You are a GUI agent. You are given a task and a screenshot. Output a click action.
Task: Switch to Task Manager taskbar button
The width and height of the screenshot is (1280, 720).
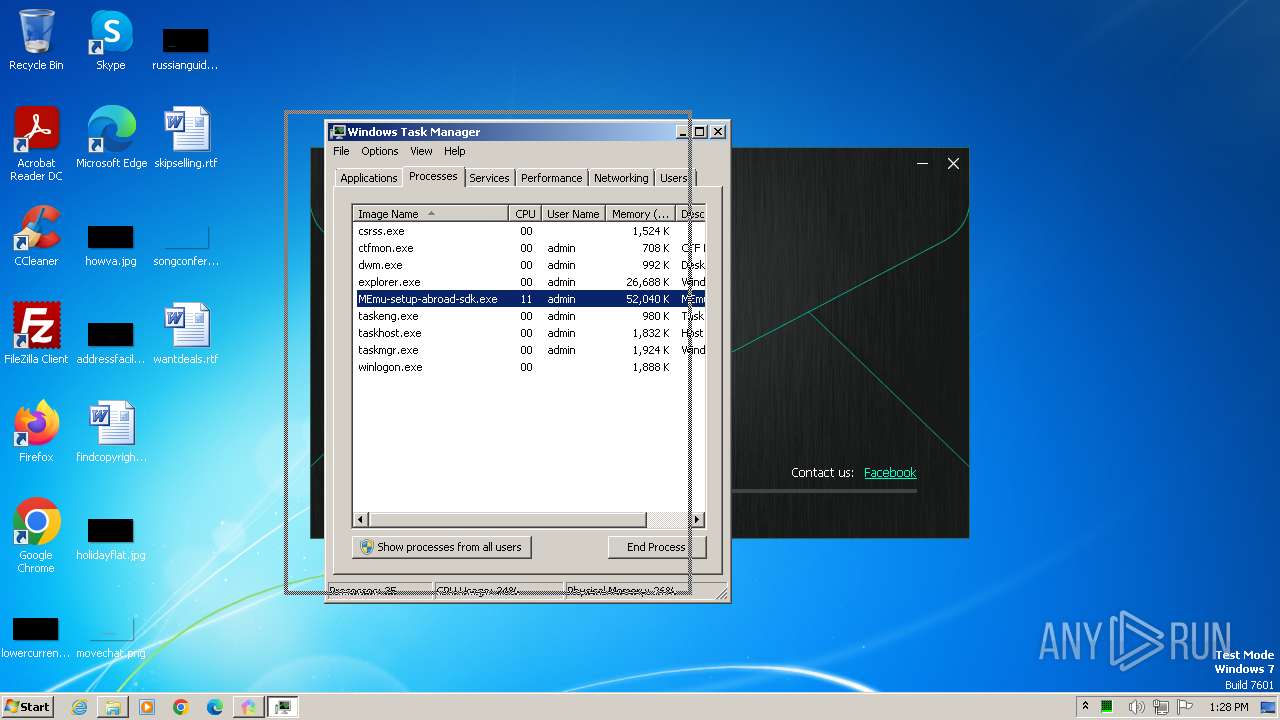(283, 707)
